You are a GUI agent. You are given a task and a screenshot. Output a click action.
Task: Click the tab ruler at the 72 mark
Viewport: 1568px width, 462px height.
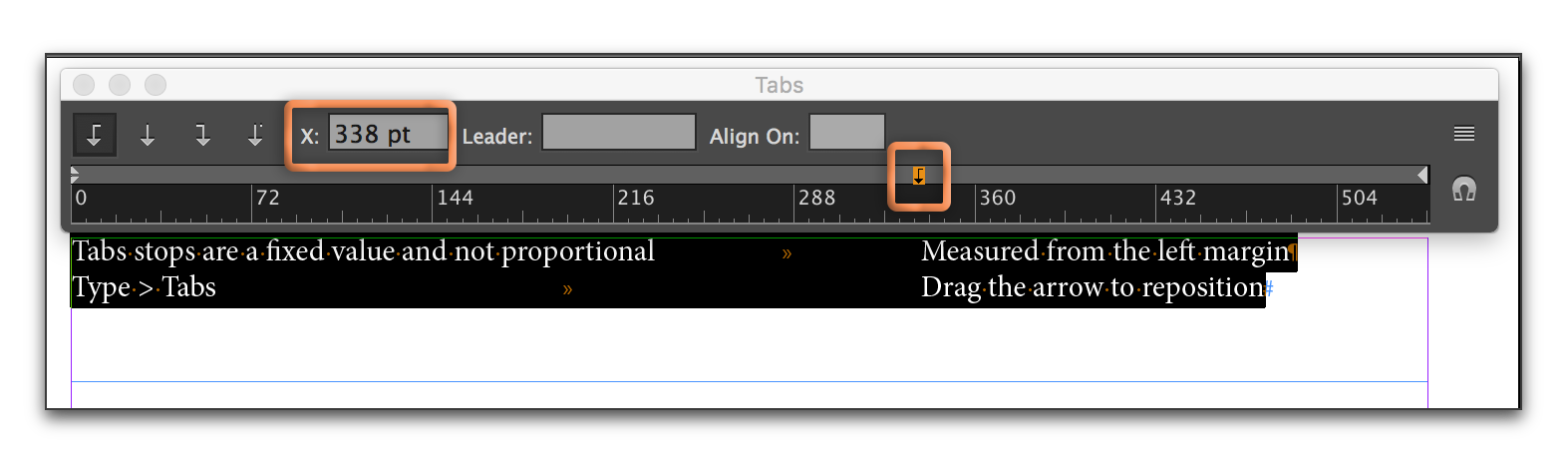pos(252,203)
